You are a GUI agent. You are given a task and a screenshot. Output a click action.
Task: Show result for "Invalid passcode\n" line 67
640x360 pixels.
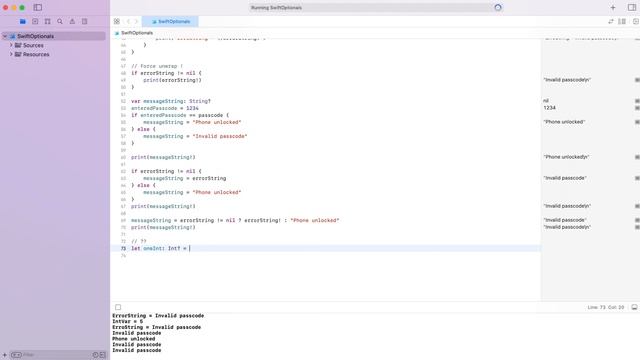(x=637, y=206)
